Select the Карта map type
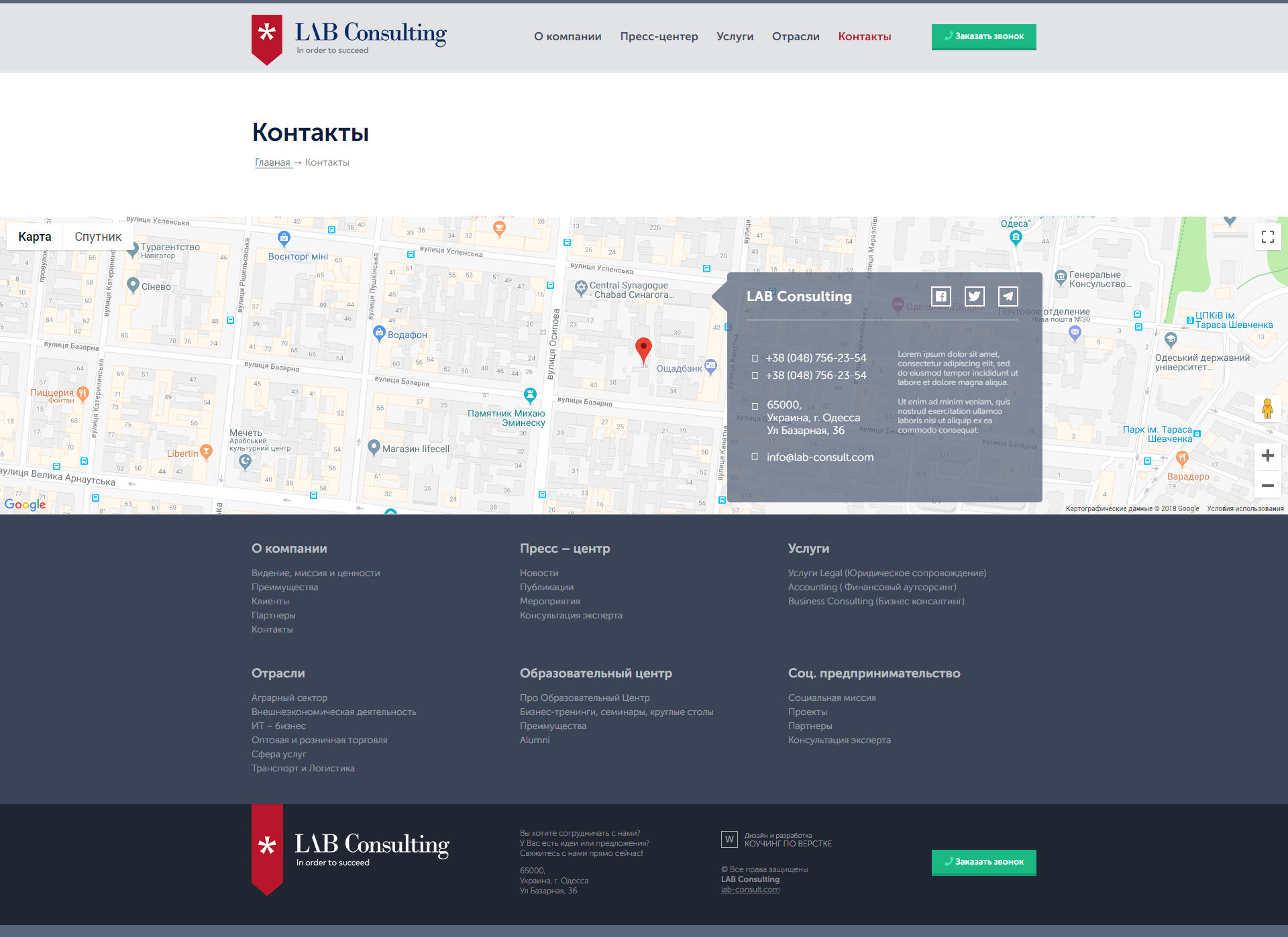Screen dimensions: 1288x937 pyautogui.click(x=35, y=237)
